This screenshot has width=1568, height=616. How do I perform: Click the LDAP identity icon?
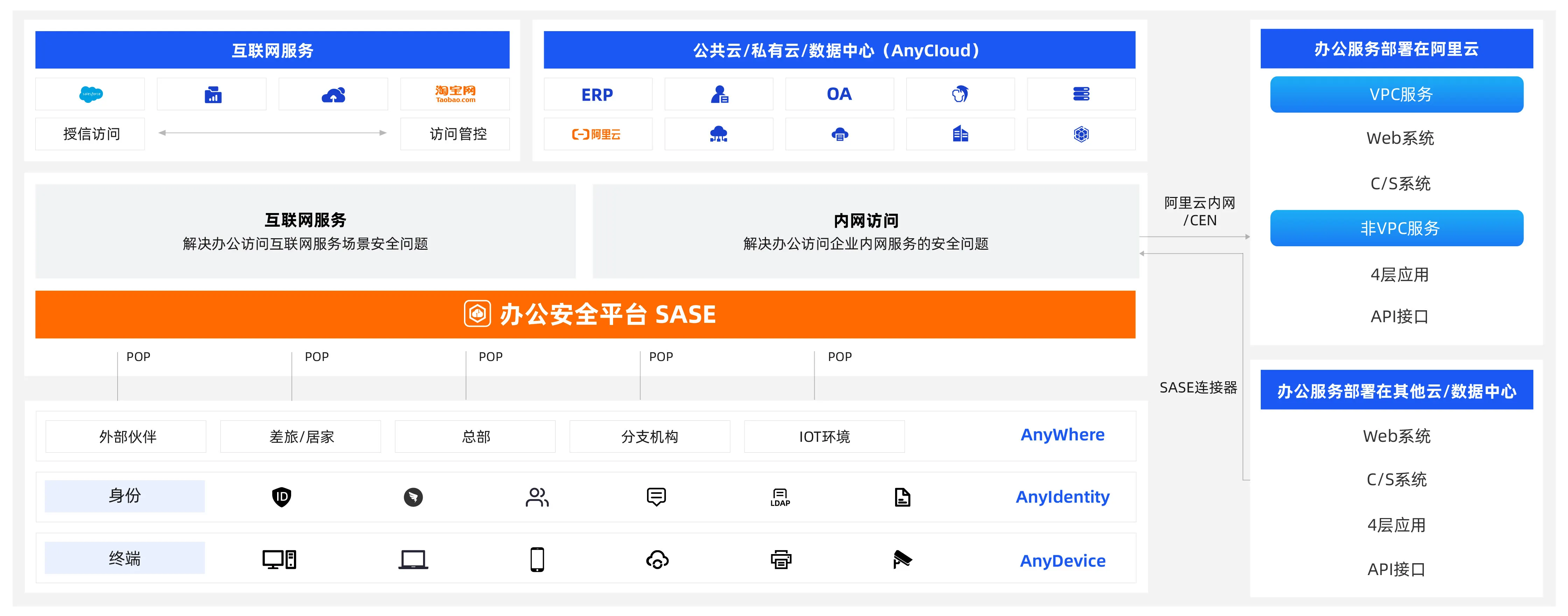780,497
